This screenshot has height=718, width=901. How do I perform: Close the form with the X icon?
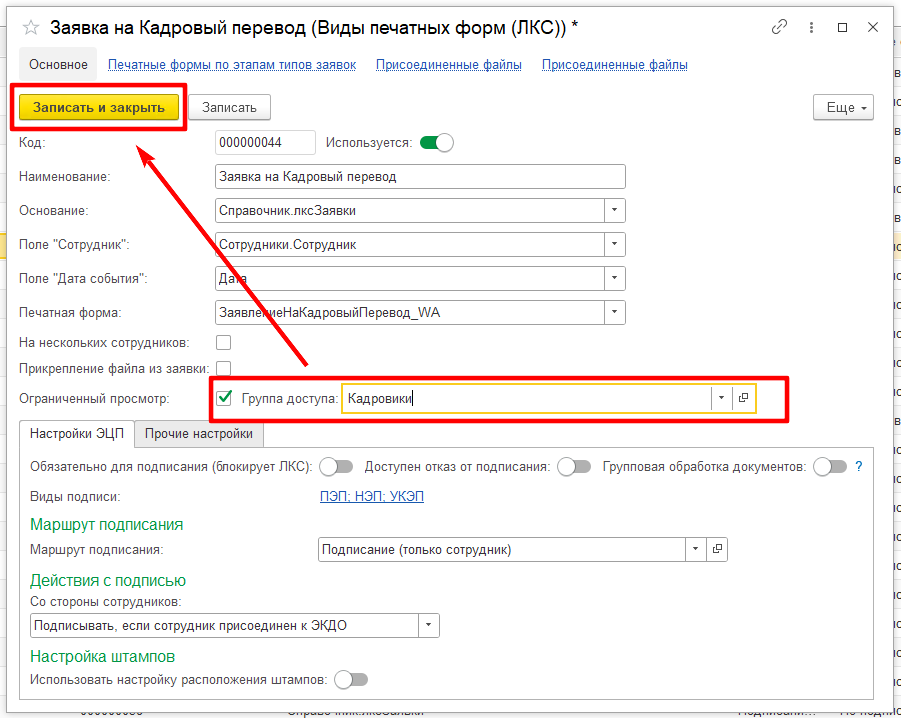(x=872, y=28)
